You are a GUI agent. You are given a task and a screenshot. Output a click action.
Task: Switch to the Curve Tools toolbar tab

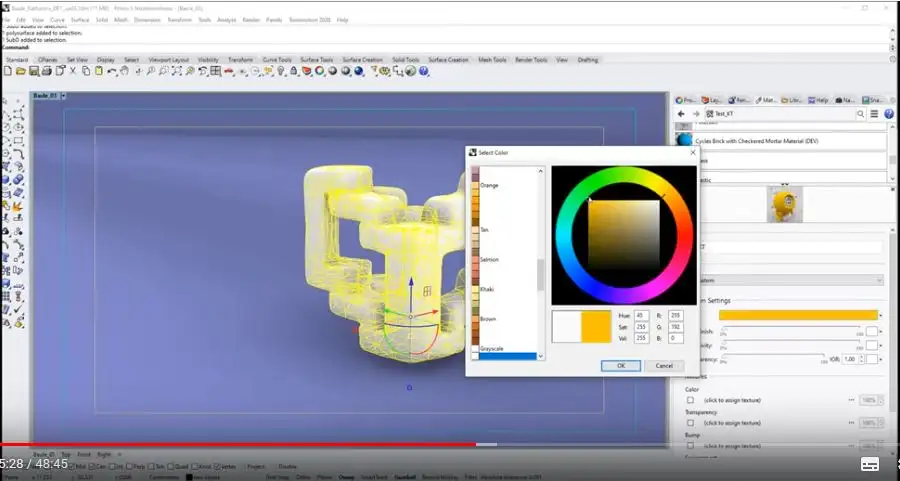click(277, 60)
